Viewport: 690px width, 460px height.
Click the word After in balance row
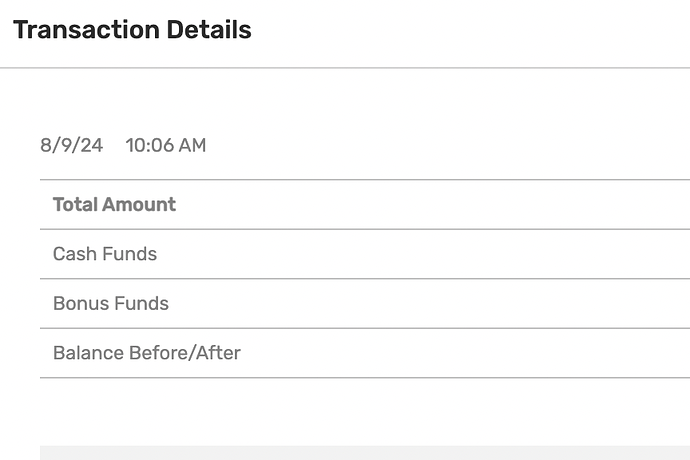(x=221, y=353)
